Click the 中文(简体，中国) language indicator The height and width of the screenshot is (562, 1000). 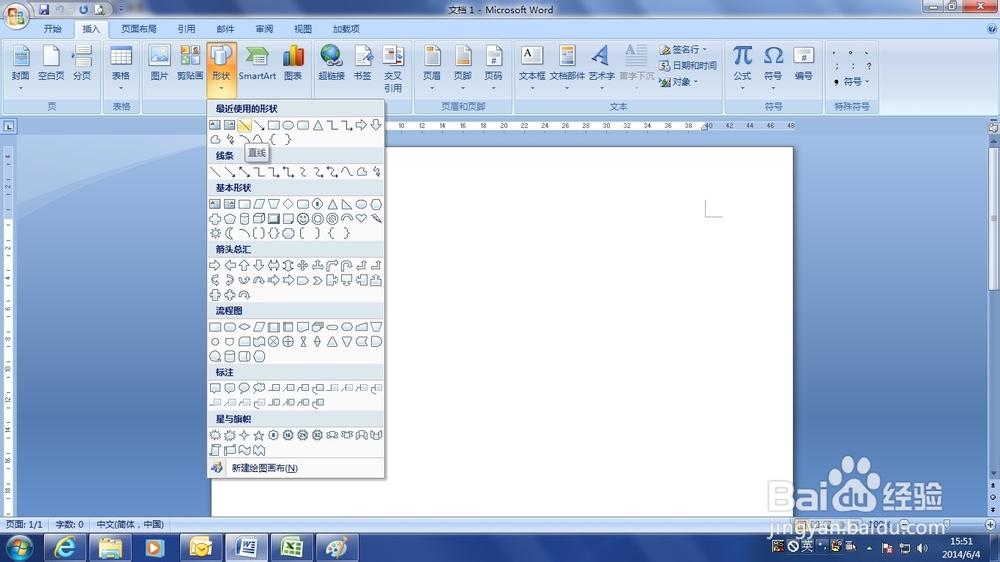pyautogui.click(x=130, y=524)
